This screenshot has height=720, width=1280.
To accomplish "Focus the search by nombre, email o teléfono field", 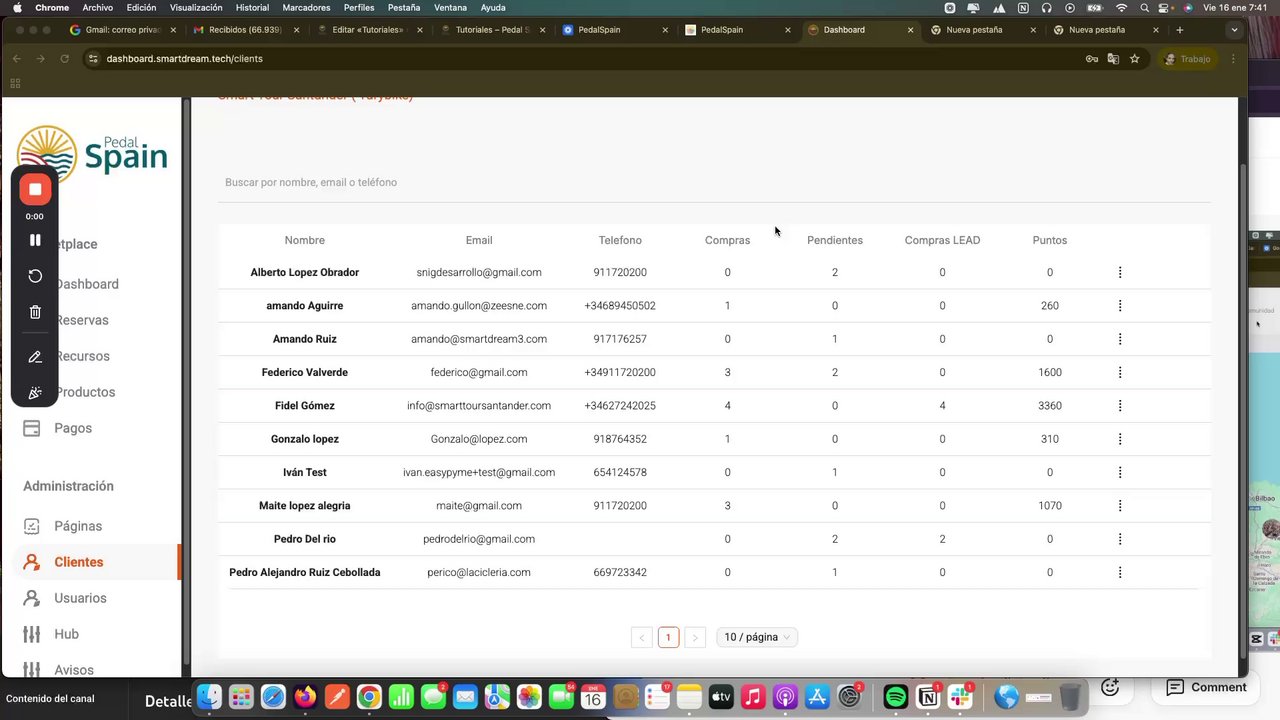I will pos(714,182).
